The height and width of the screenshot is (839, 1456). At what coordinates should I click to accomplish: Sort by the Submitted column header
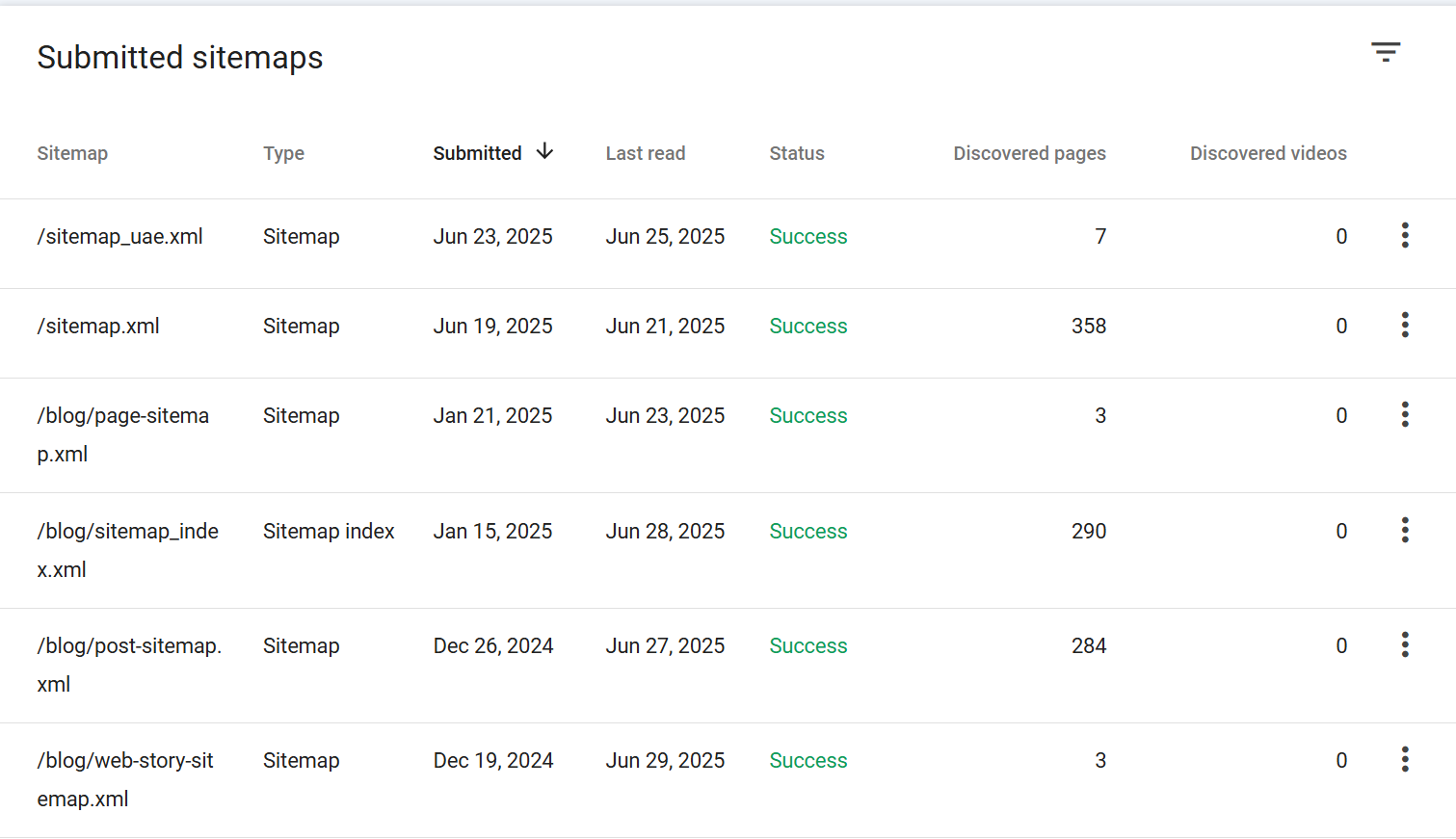[477, 153]
